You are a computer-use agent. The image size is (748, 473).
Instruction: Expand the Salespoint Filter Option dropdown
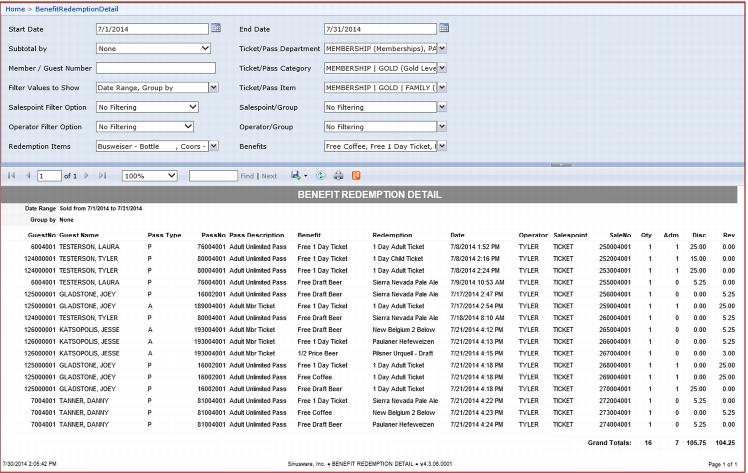(188, 107)
